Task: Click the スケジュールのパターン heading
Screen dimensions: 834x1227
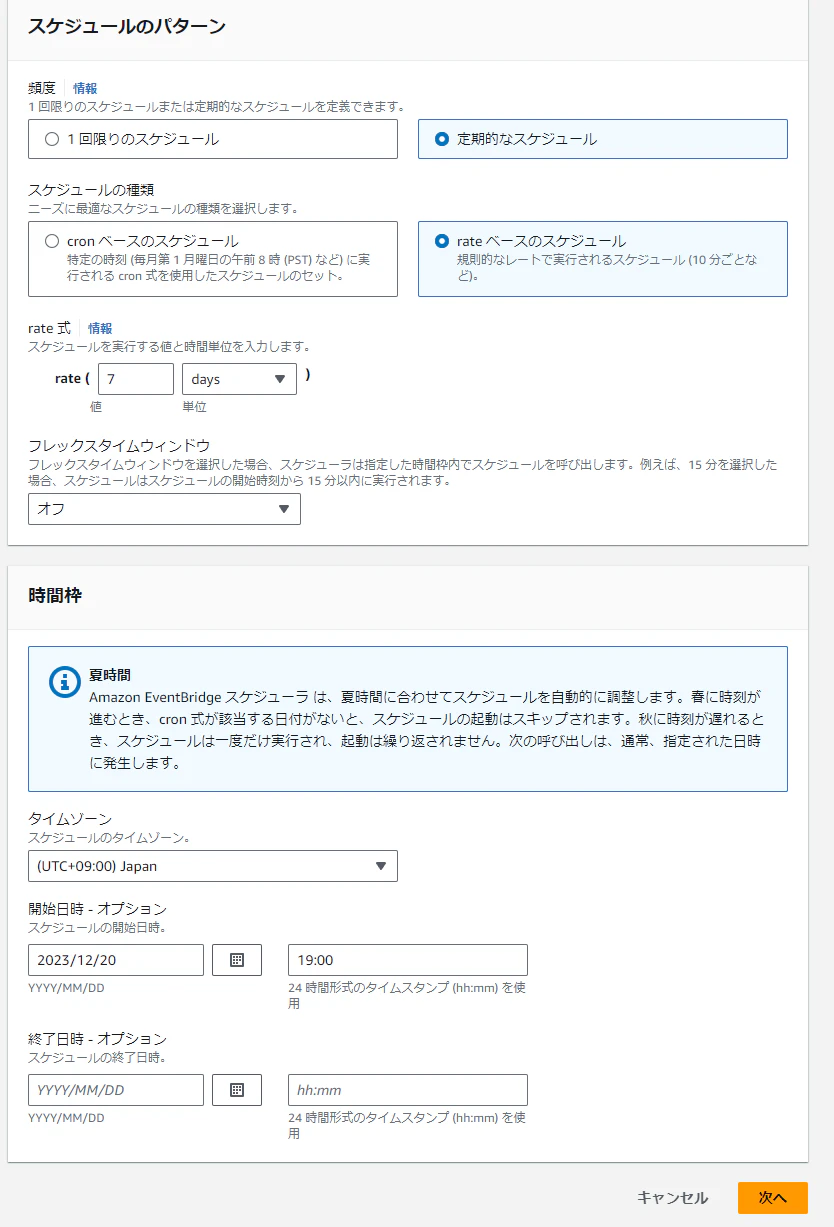Action: tap(126, 26)
